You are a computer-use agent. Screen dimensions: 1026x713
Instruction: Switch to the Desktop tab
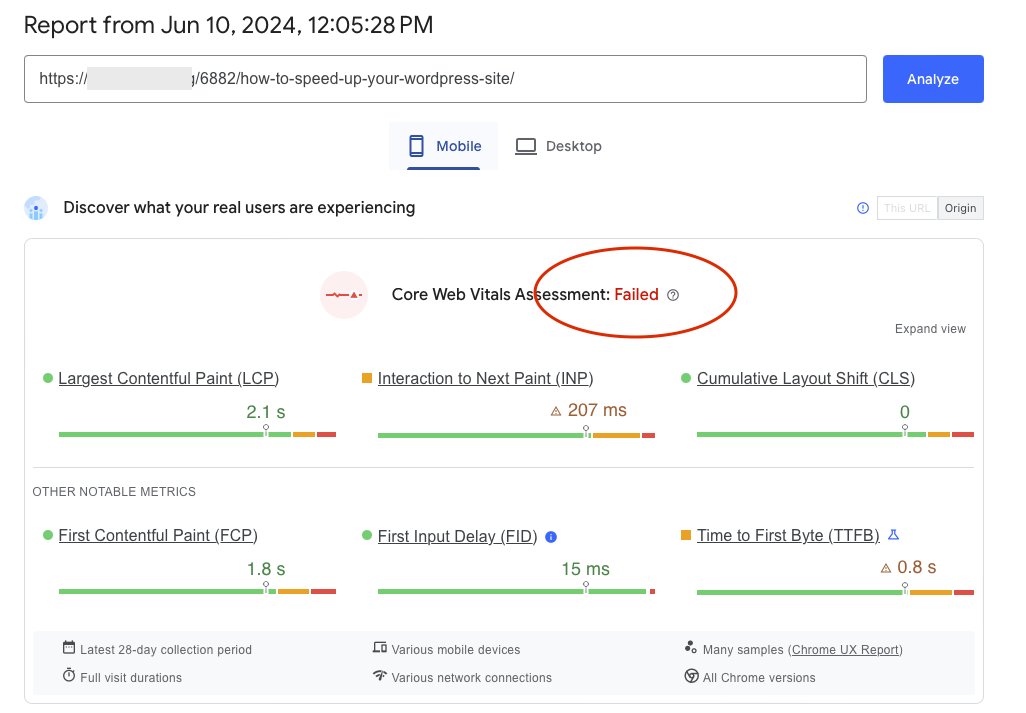pyautogui.click(x=558, y=146)
